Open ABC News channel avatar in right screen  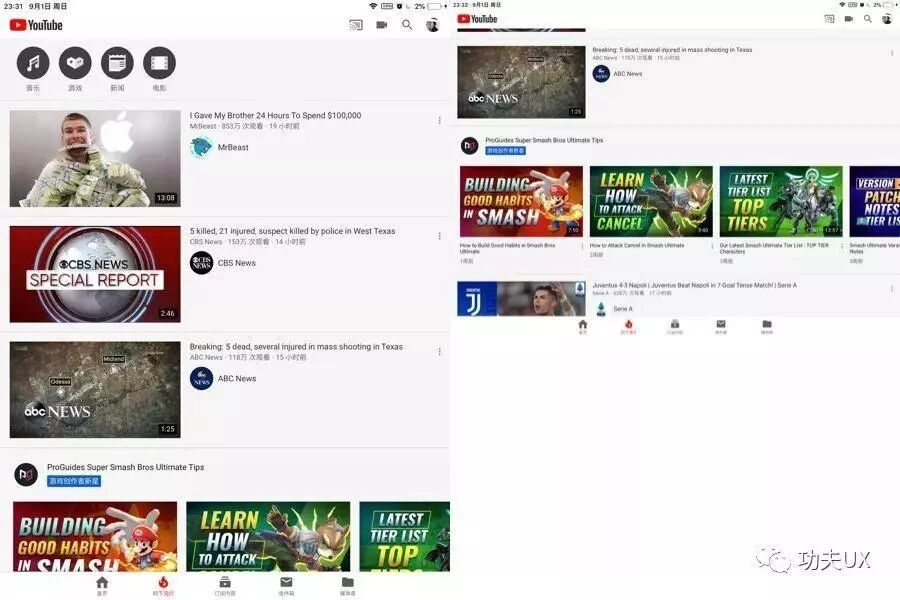[601, 73]
